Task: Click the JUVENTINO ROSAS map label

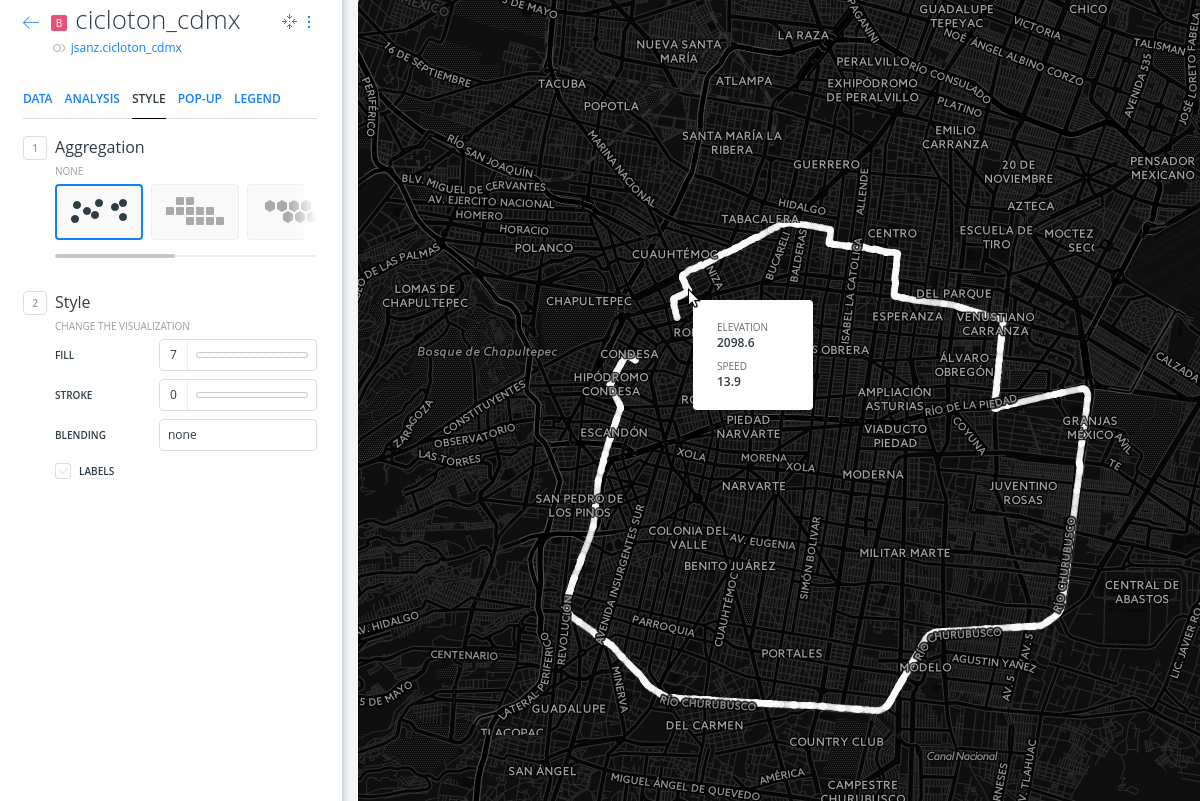Action: coord(1023,492)
